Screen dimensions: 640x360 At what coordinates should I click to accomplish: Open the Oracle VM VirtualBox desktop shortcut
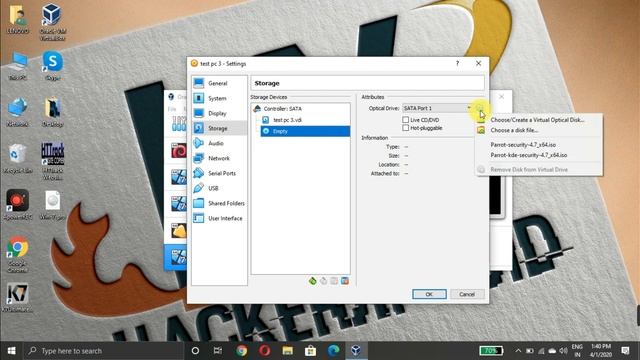click(52, 21)
